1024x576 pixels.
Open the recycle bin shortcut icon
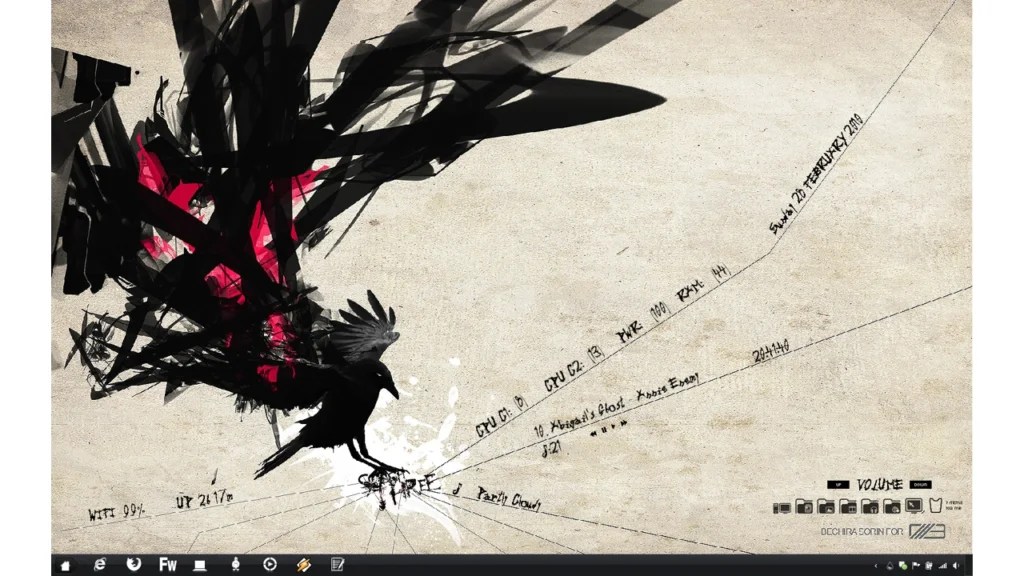point(935,505)
